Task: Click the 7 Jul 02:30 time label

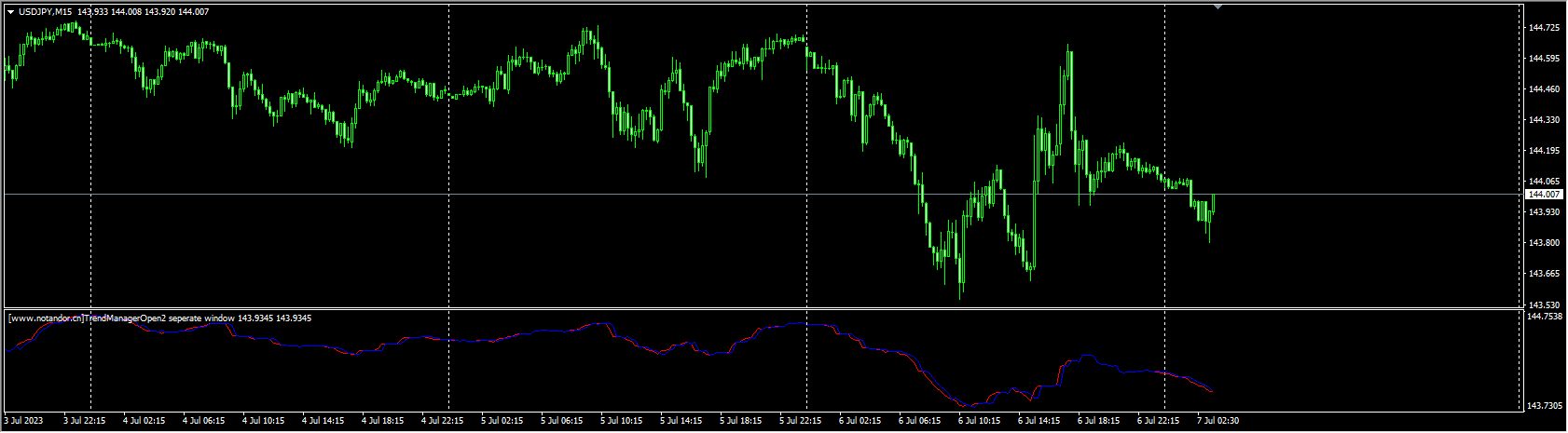Action: (x=1218, y=421)
